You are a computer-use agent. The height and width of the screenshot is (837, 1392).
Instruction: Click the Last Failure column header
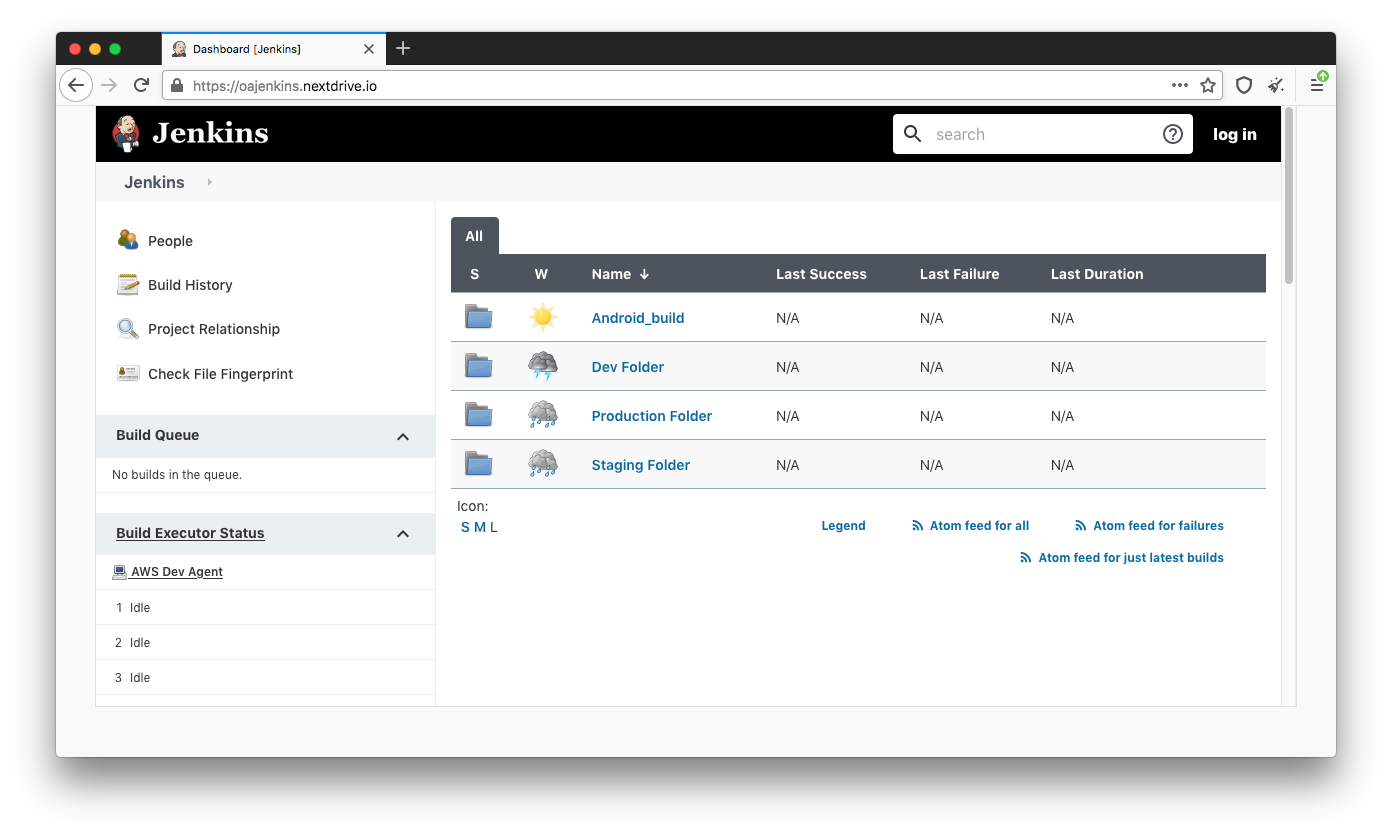(x=959, y=274)
